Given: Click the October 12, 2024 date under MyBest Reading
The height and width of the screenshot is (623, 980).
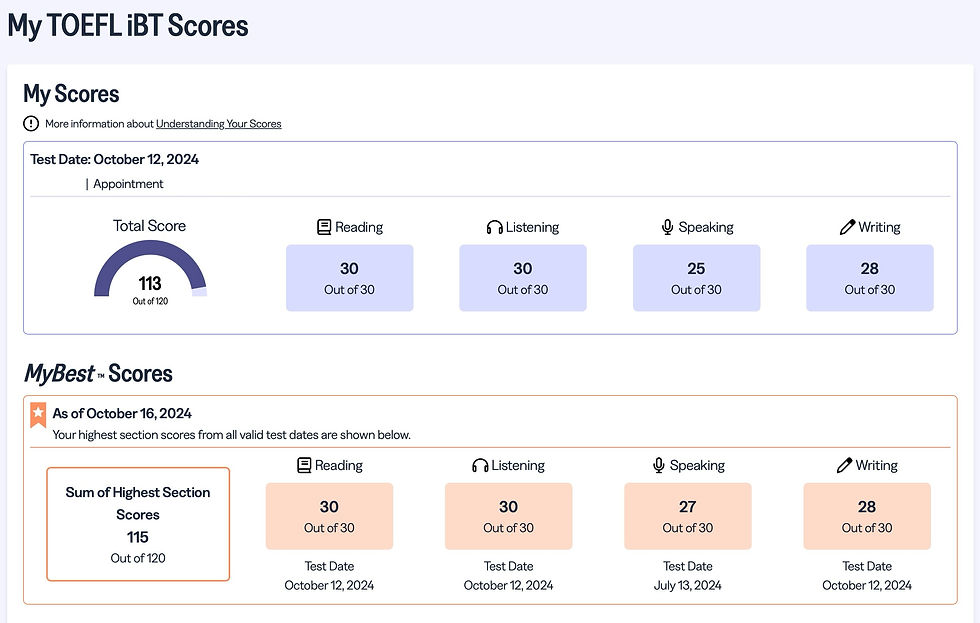Looking at the screenshot, I should click(x=329, y=586).
